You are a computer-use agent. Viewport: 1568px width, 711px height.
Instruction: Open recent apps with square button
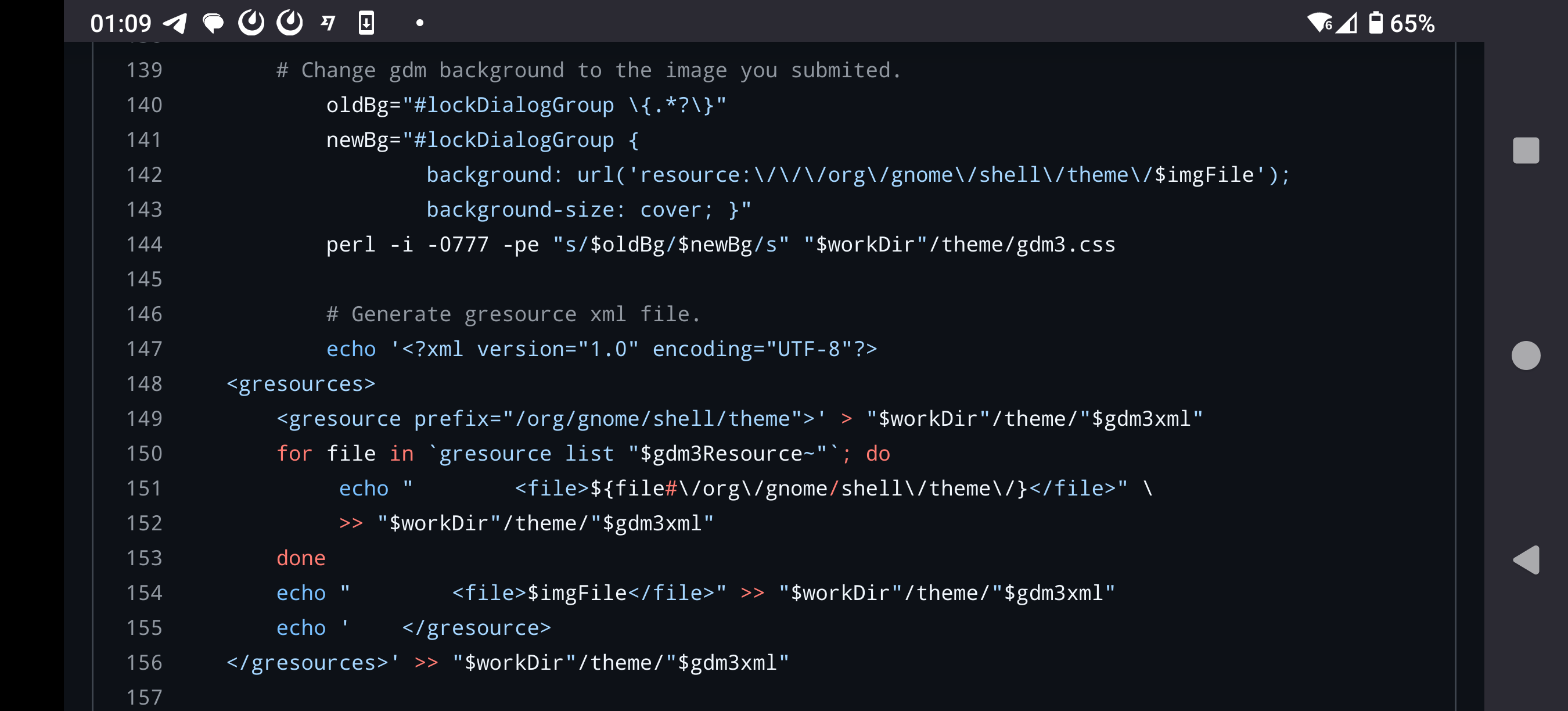(1526, 150)
